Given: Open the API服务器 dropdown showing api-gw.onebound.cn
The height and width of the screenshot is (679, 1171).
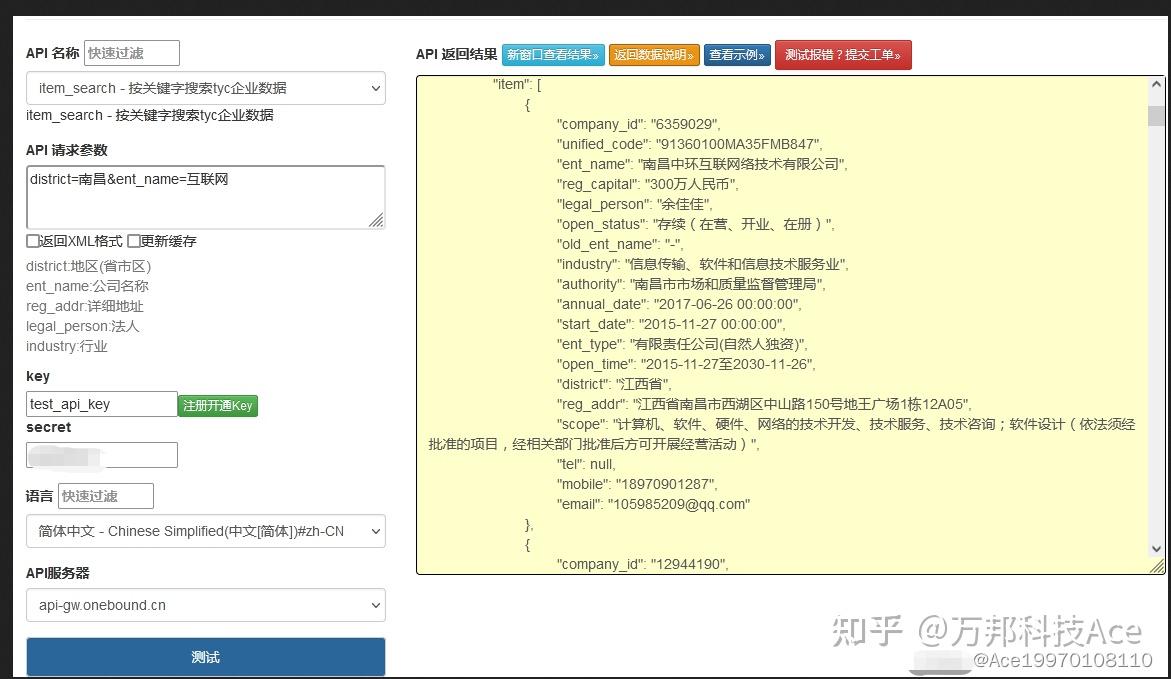Looking at the screenshot, I should click(205, 605).
